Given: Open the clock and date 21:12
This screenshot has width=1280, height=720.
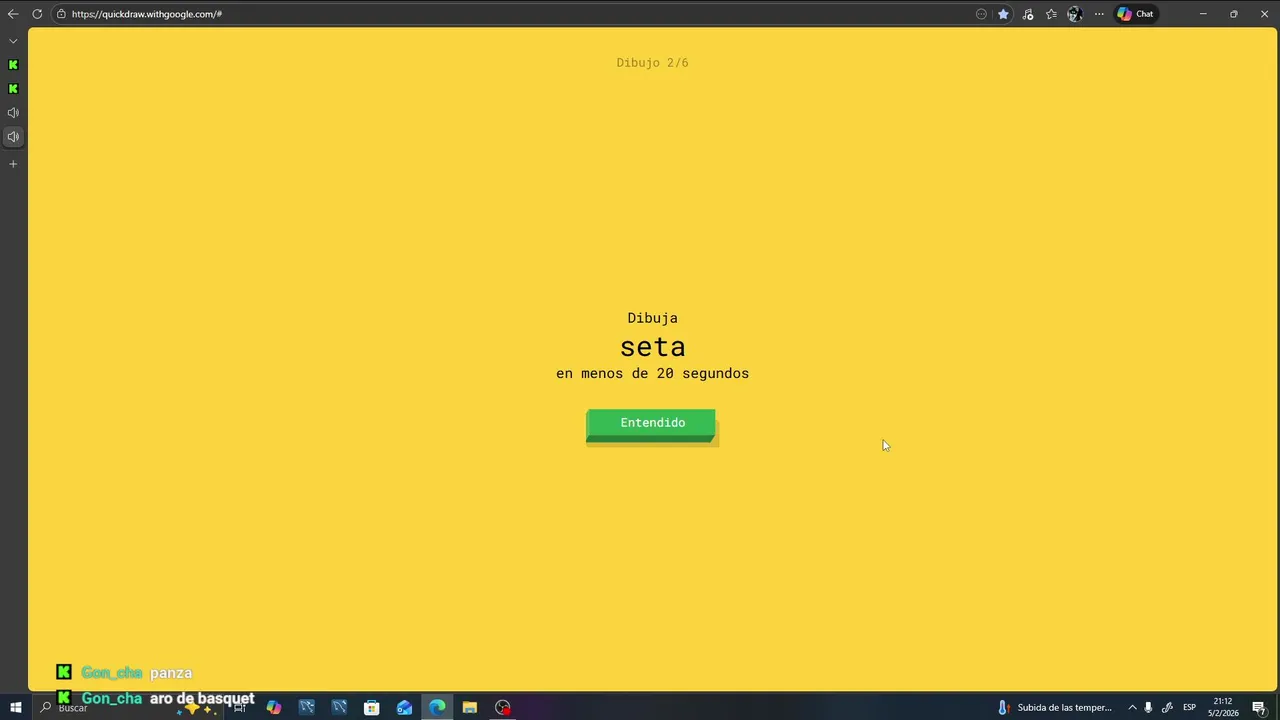Looking at the screenshot, I should (1223, 708).
